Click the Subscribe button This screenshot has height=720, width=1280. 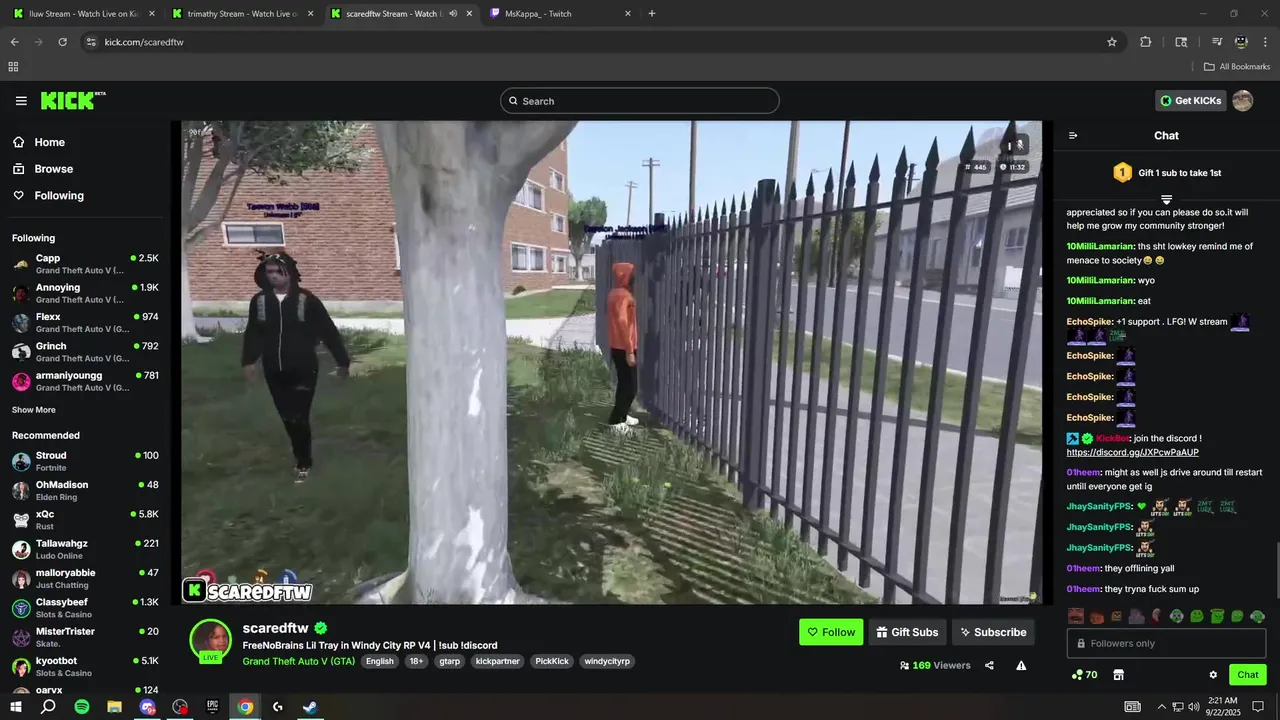pos(993,632)
